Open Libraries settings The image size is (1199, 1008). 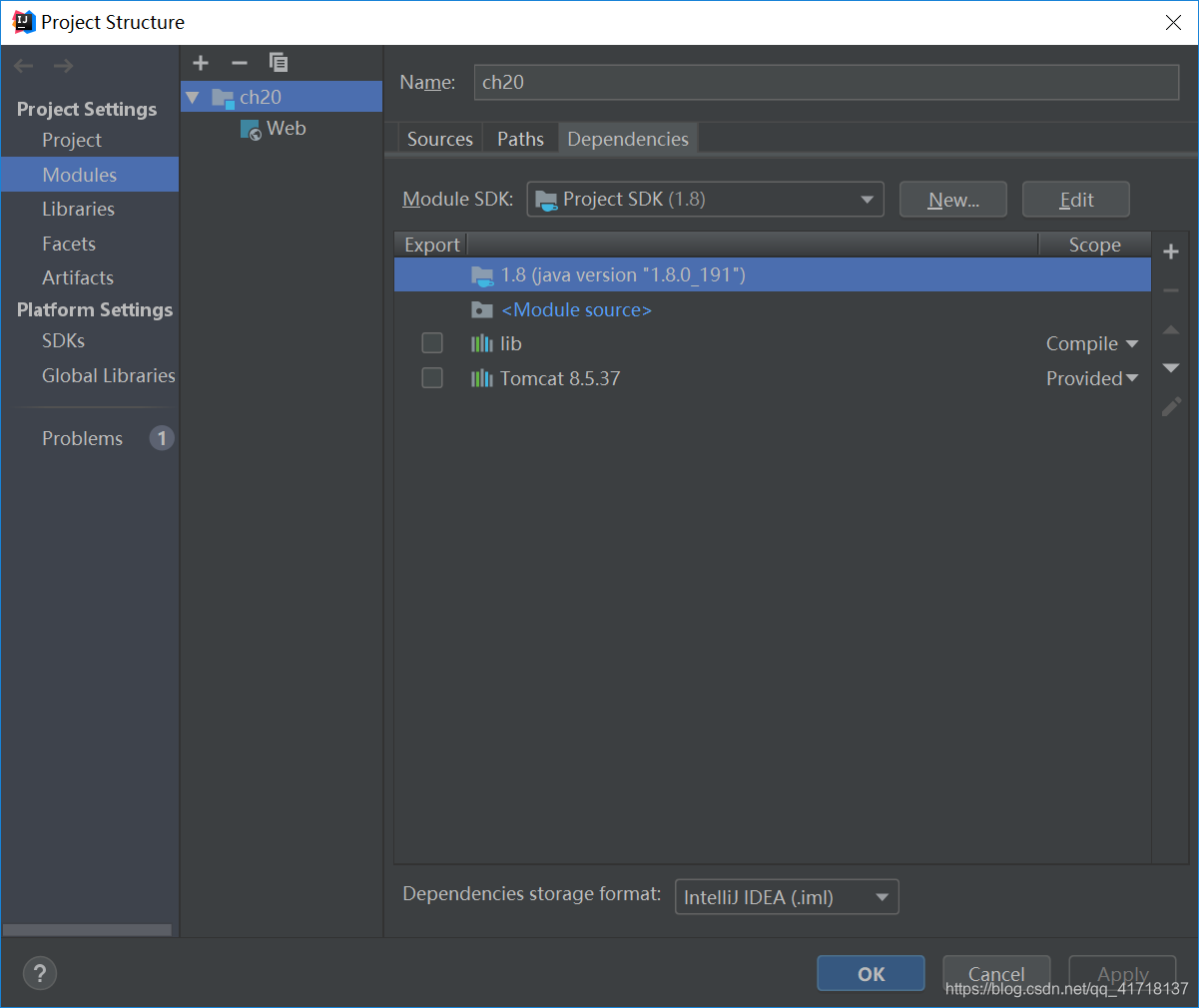[x=78, y=209]
